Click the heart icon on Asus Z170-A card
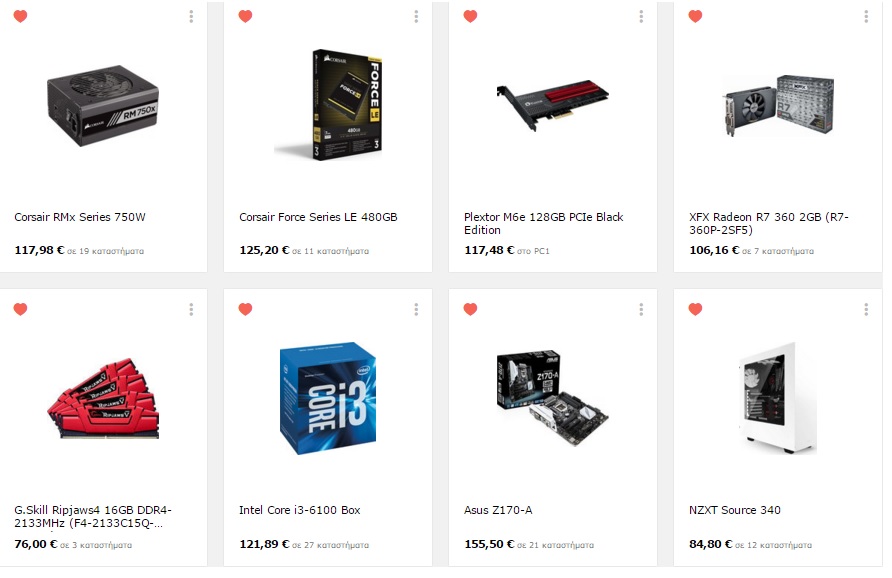892x578 pixels. (x=470, y=309)
